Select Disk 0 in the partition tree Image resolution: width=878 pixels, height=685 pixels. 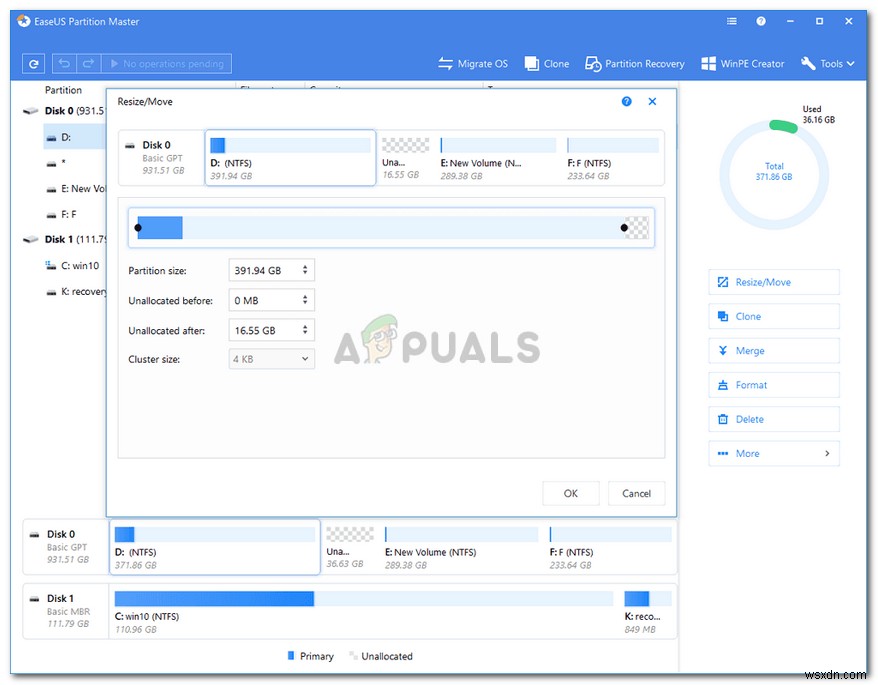click(63, 111)
